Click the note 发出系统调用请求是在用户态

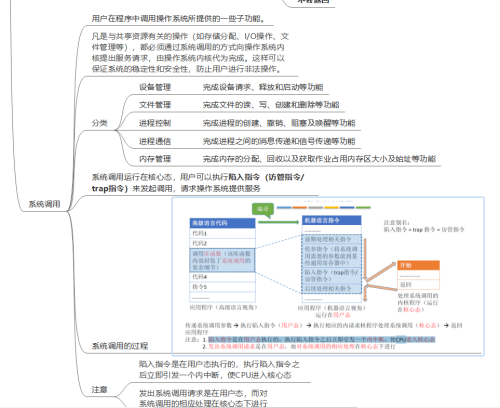(x=203, y=398)
